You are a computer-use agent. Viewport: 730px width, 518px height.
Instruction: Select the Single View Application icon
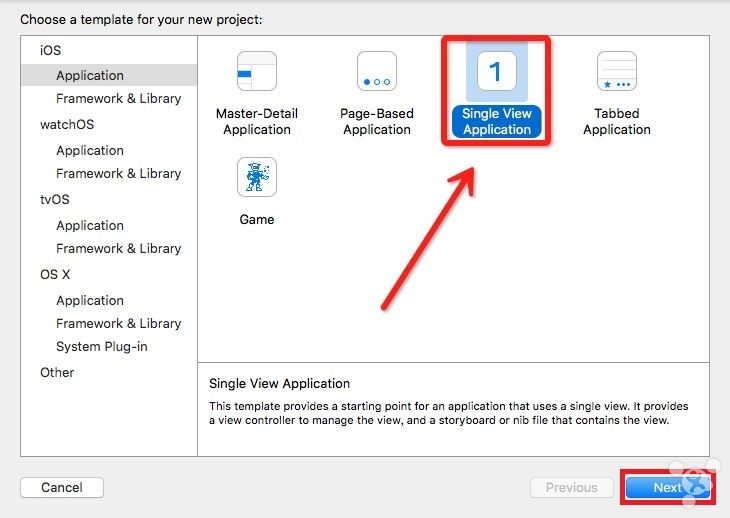pyautogui.click(x=497, y=72)
